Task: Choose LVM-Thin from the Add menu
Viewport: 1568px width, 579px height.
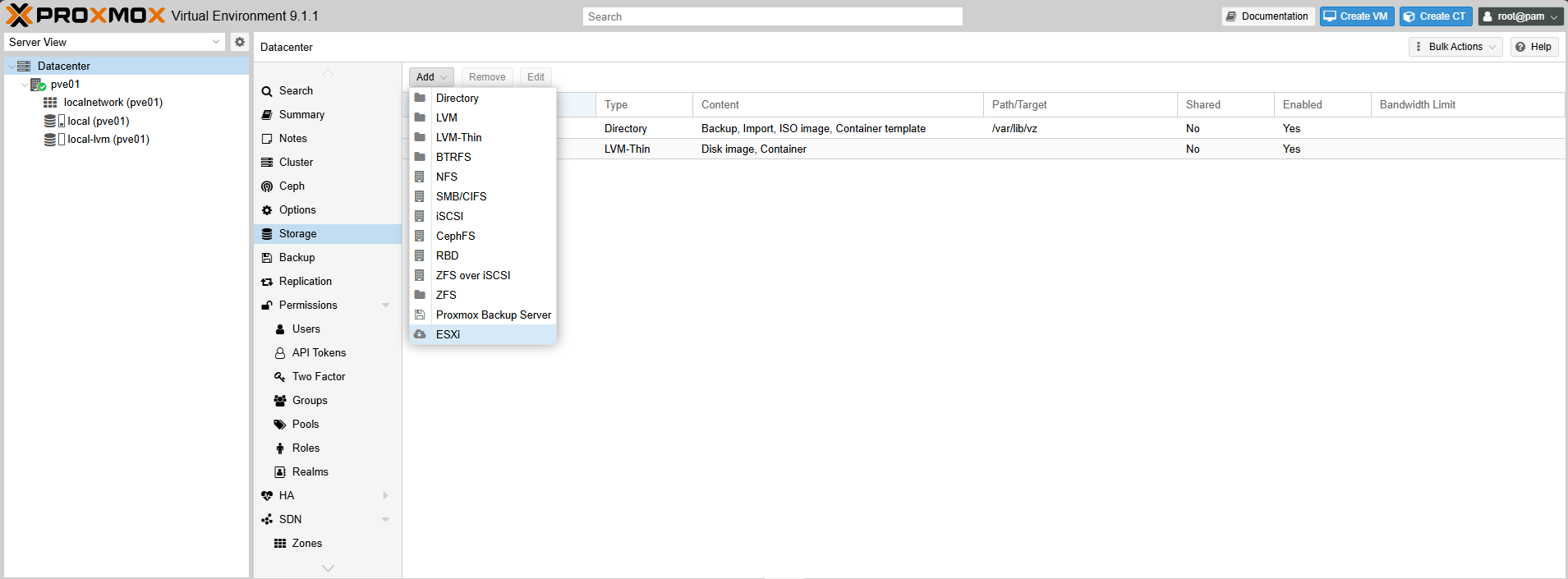Action: click(483, 137)
